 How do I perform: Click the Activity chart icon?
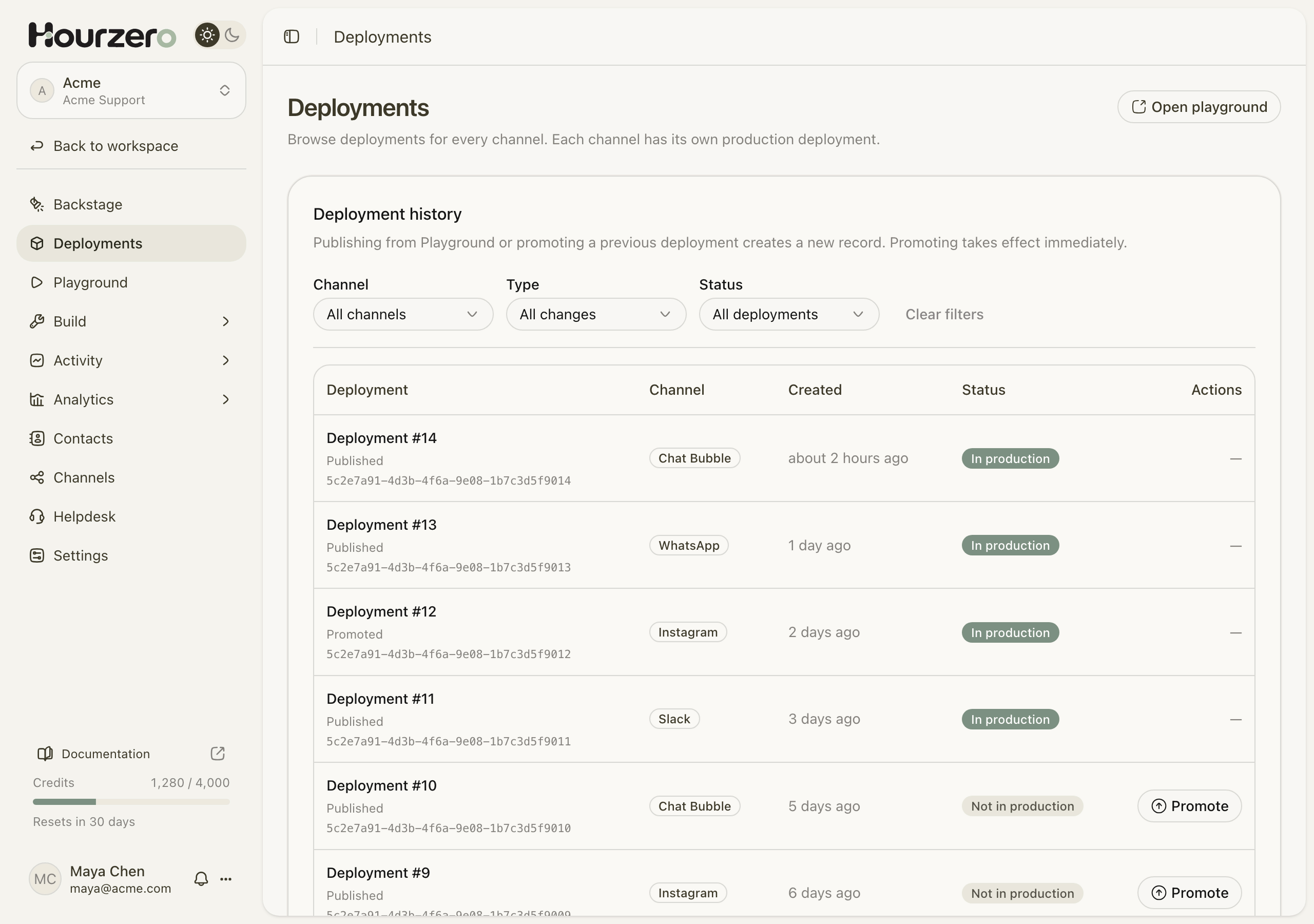[36, 361]
